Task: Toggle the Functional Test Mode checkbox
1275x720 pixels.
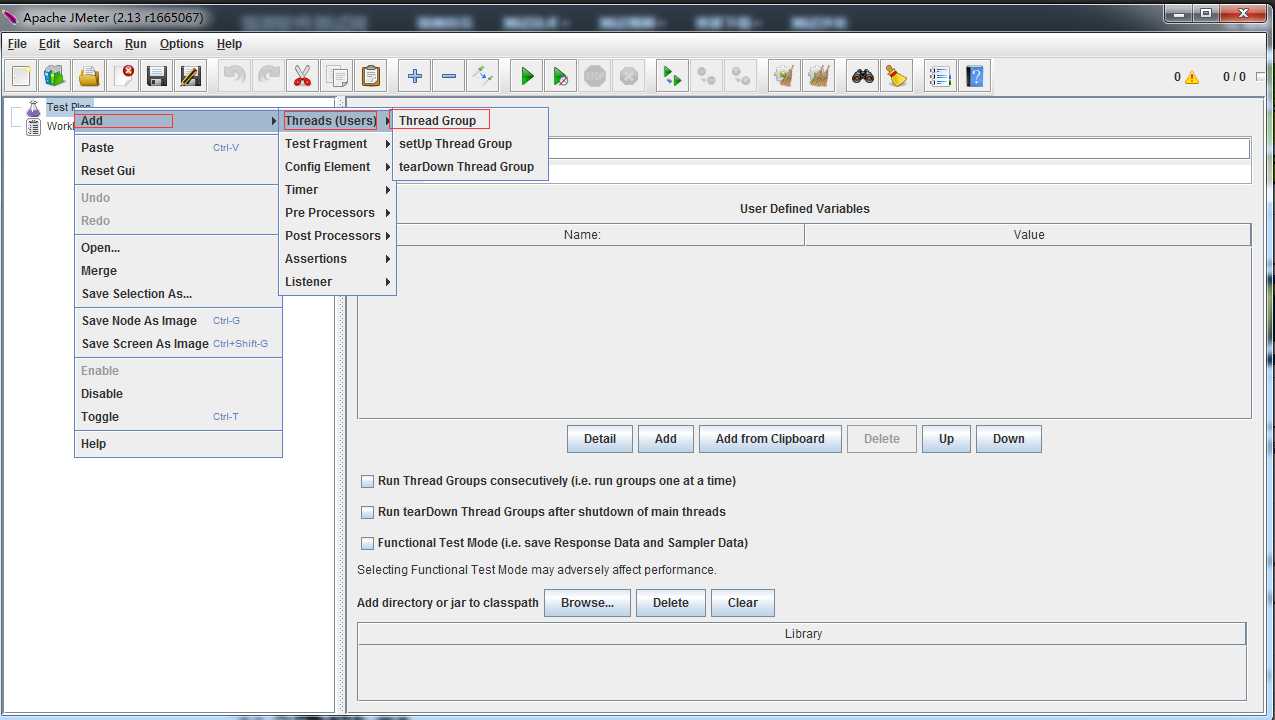Action: point(368,543)
